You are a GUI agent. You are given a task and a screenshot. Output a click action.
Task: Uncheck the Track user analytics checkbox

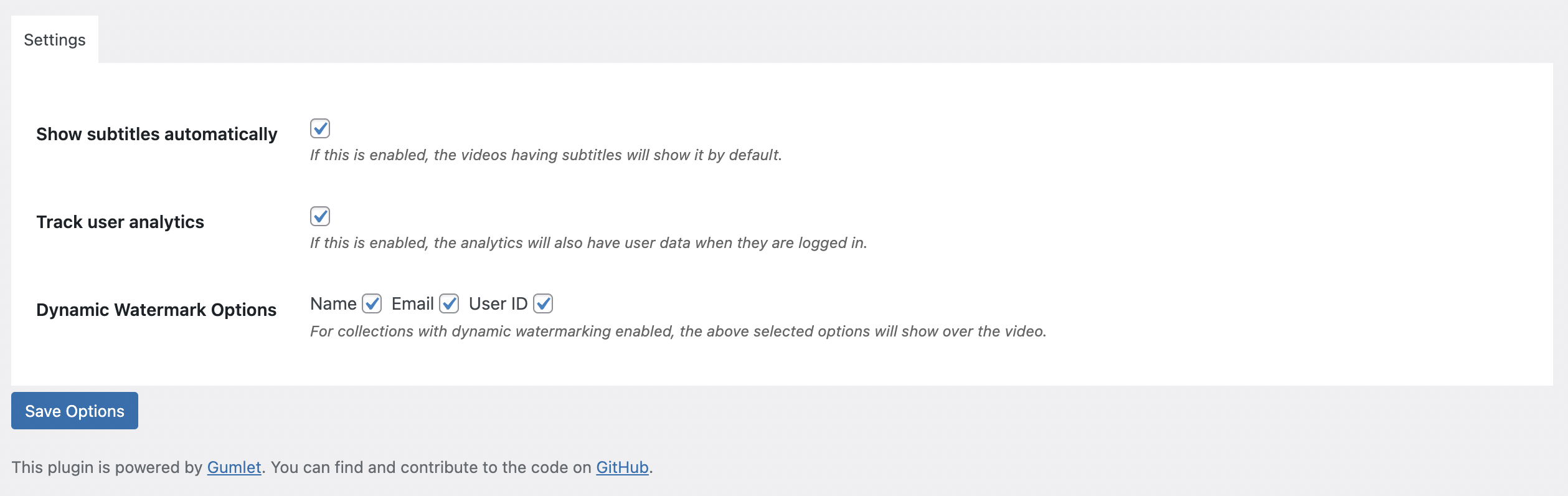[320, 216]
